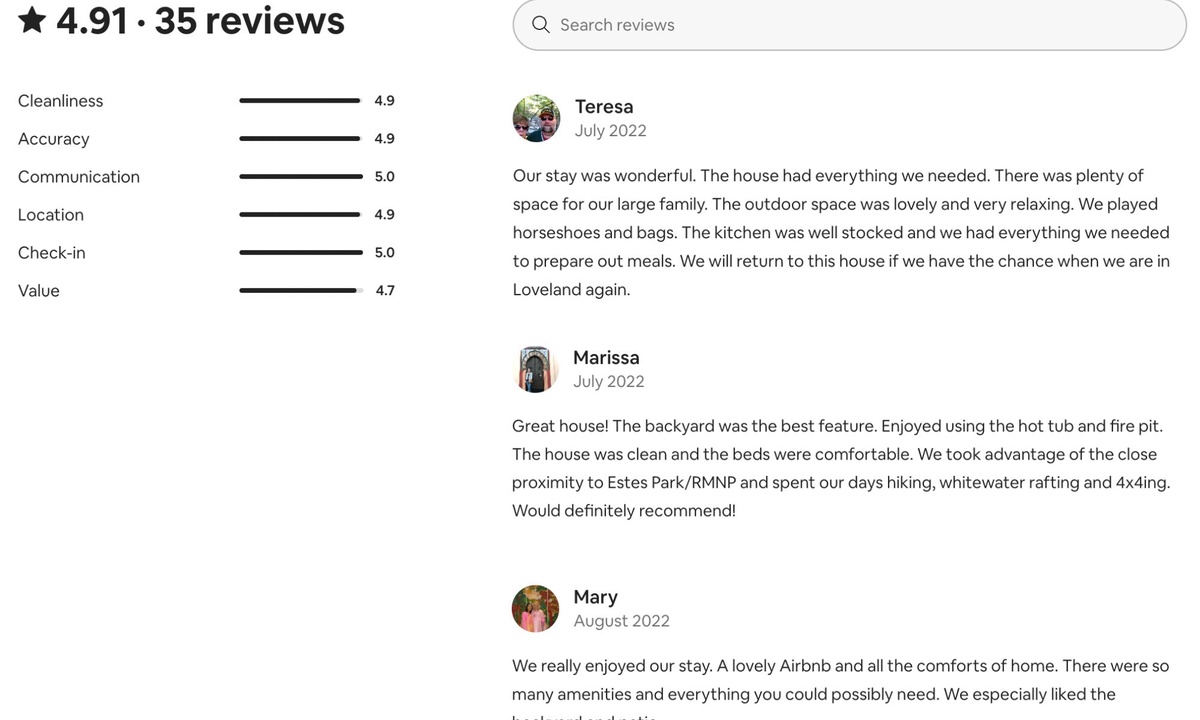Click Teresa's review text paragraph
The image size is (1200, 720).
pos(841,232)
